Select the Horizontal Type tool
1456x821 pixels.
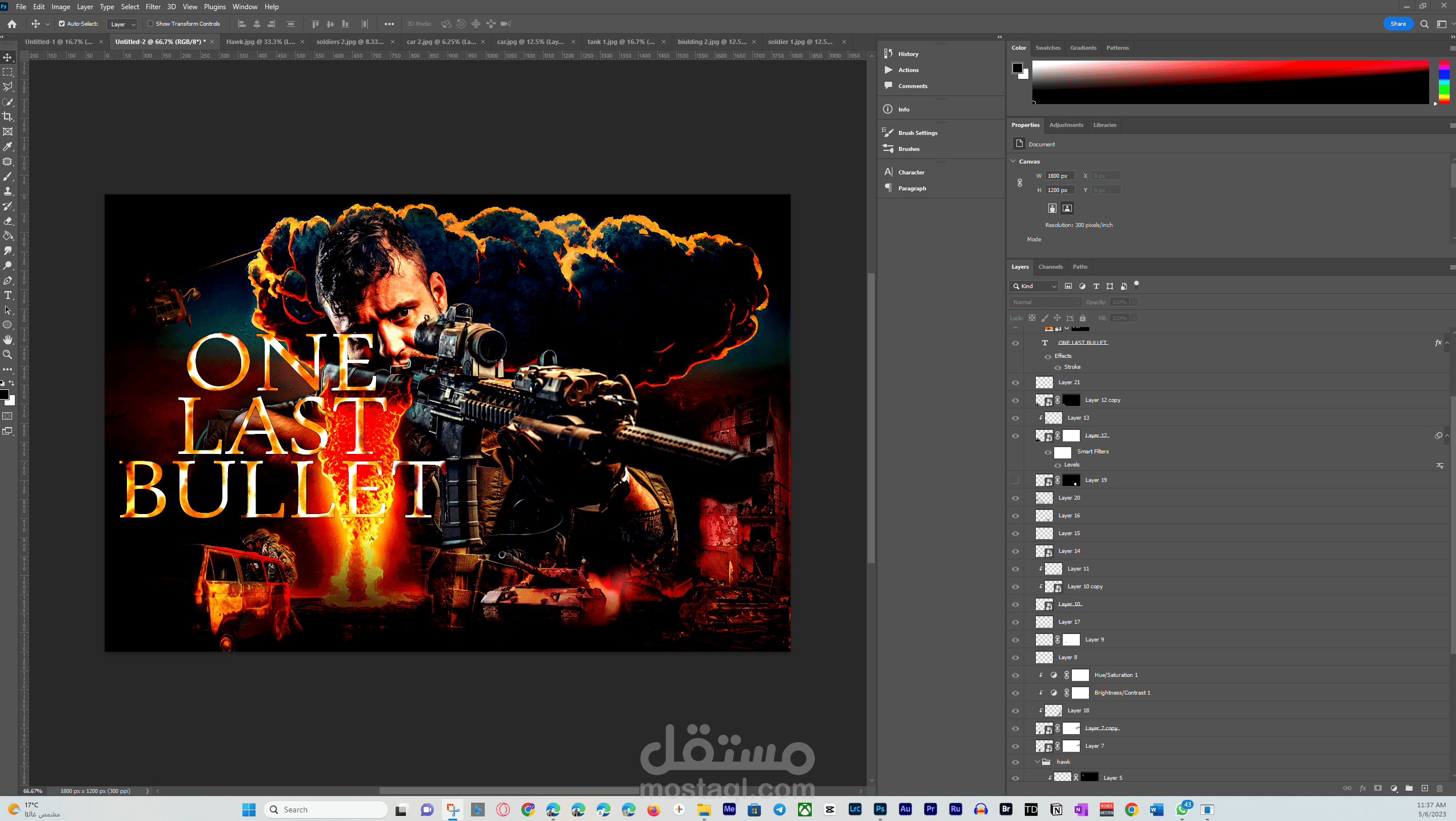coord(8,295)
